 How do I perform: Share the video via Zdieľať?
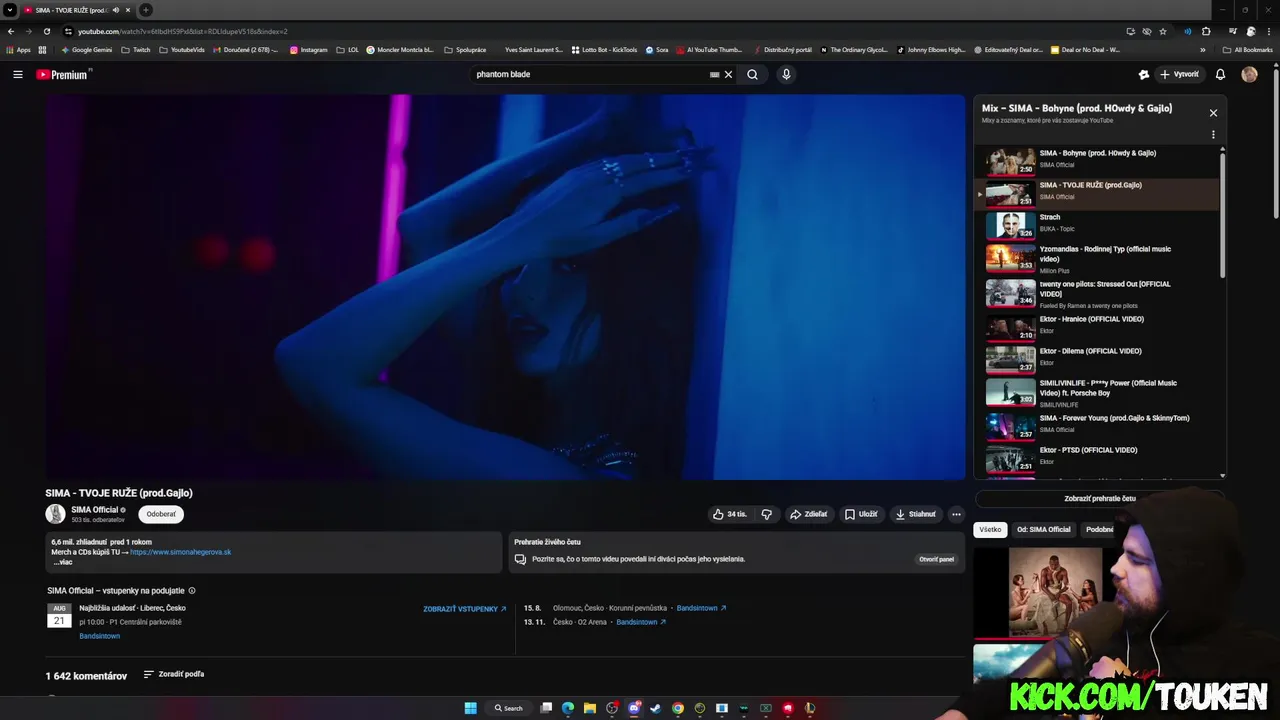click(808, 514)
